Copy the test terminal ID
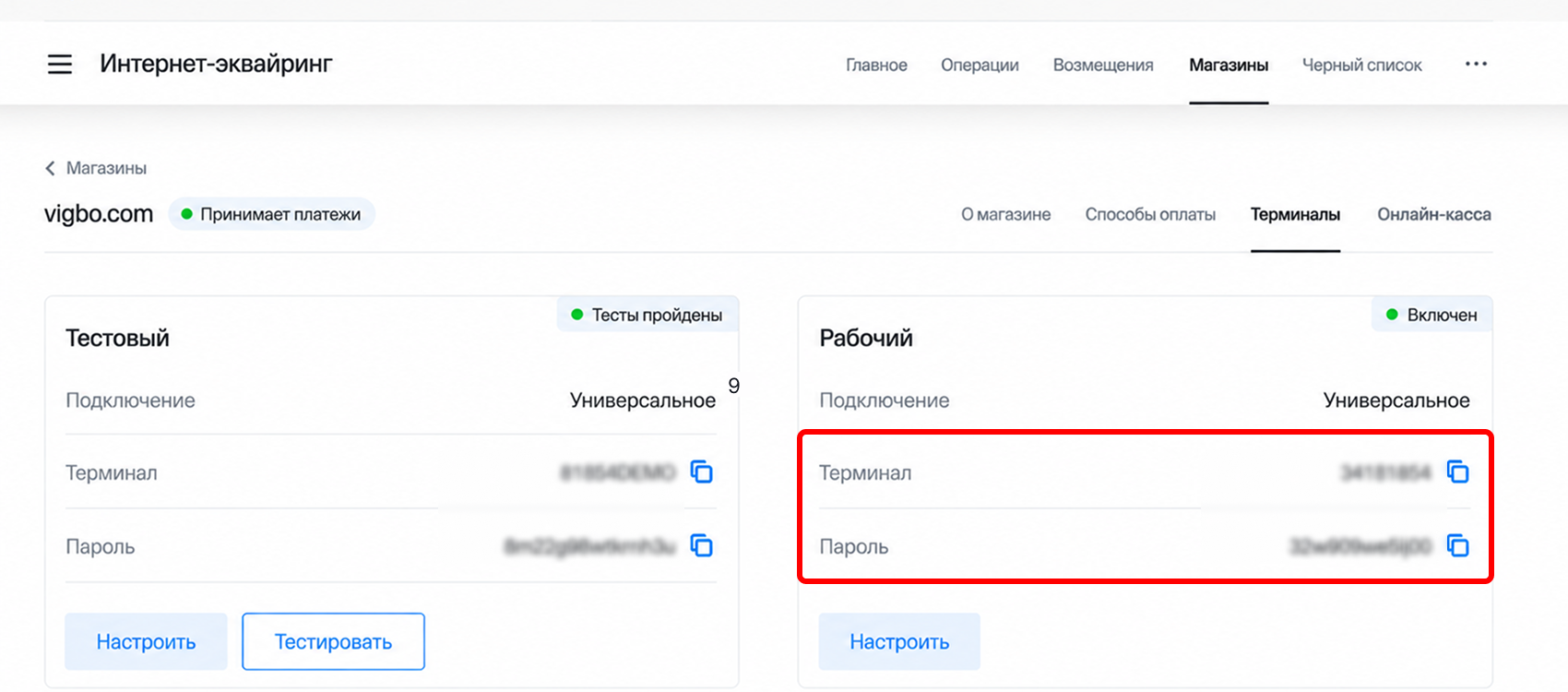 (702, 472)
